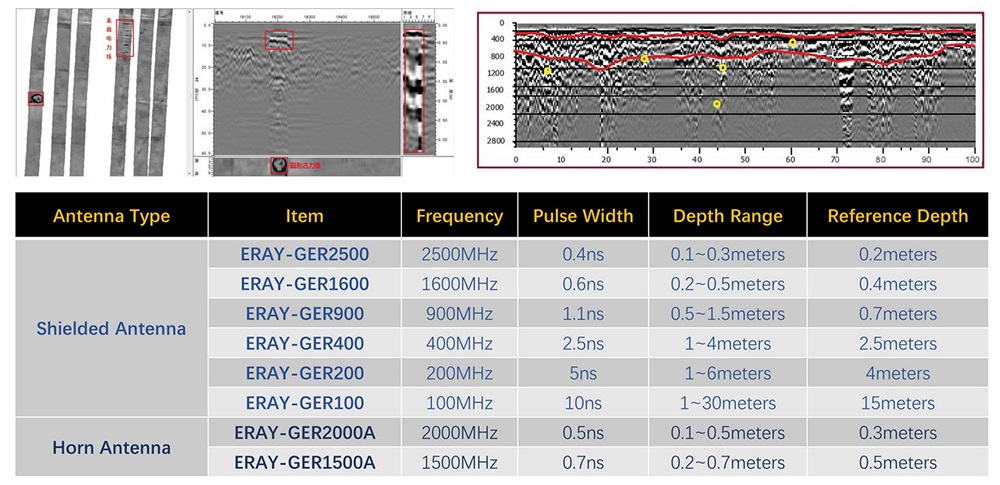Click the ERAY-GER2000A item
1000x485 pixels.
pyautogui.click(x=305, y=433)
